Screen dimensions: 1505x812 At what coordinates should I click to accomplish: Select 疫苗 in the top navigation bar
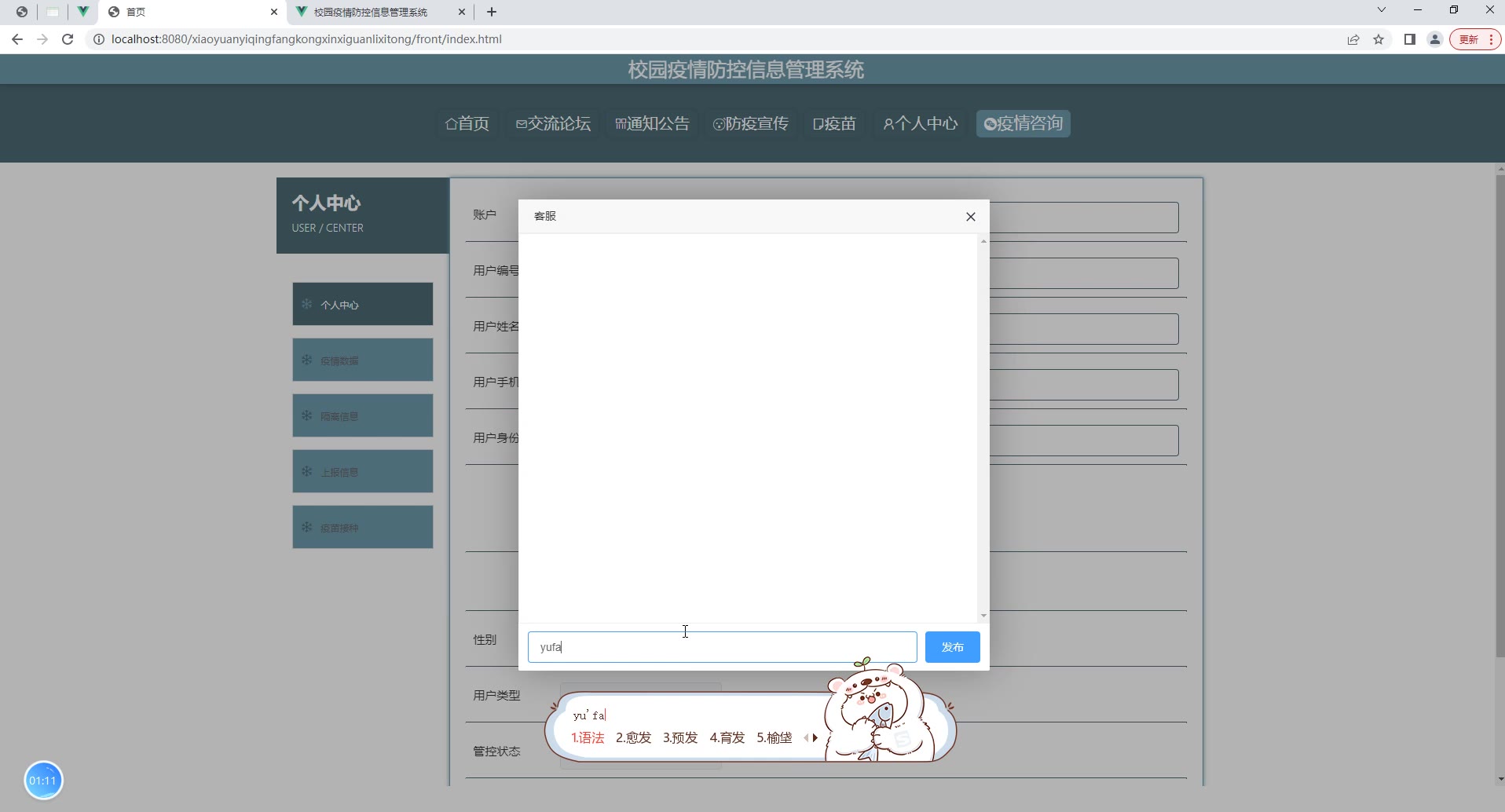tap(834, 123)
